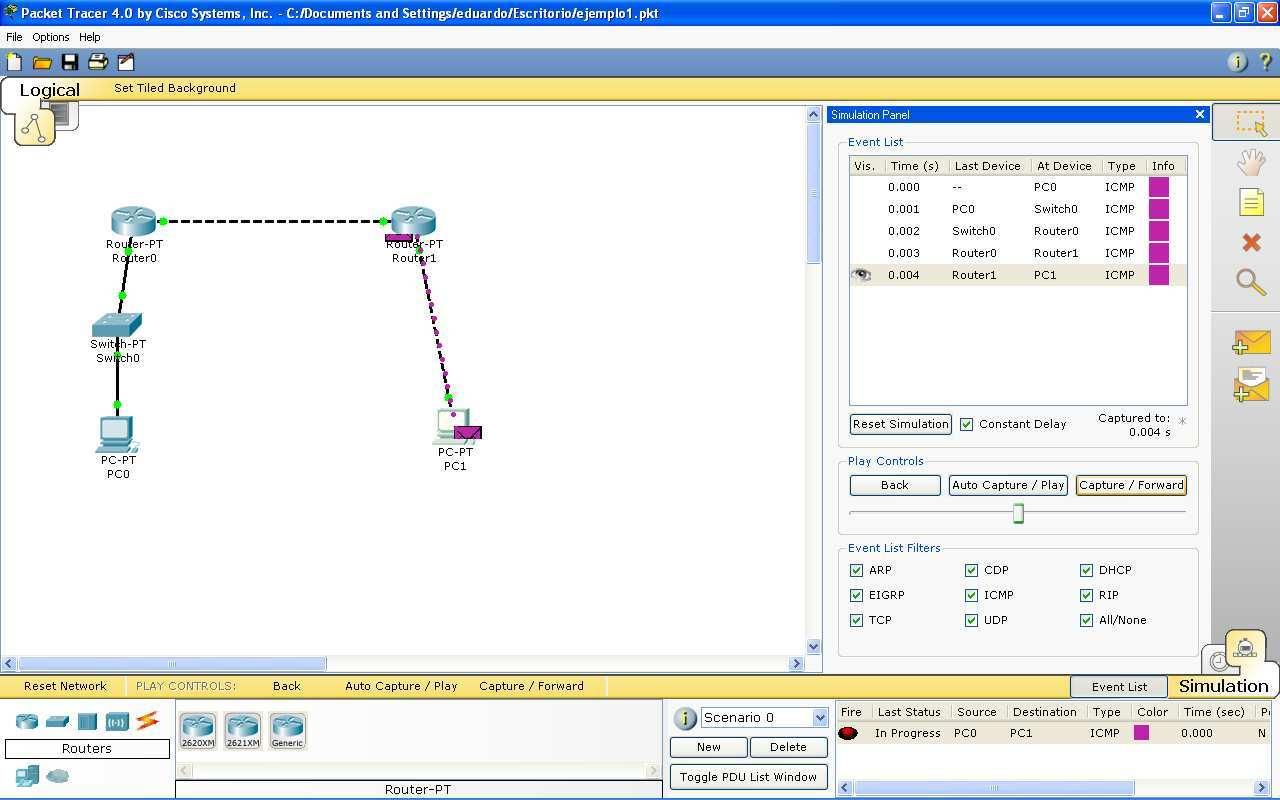Toggle the DHCP filter checkbox
1280x800 pixels.
pos(1086,570)
